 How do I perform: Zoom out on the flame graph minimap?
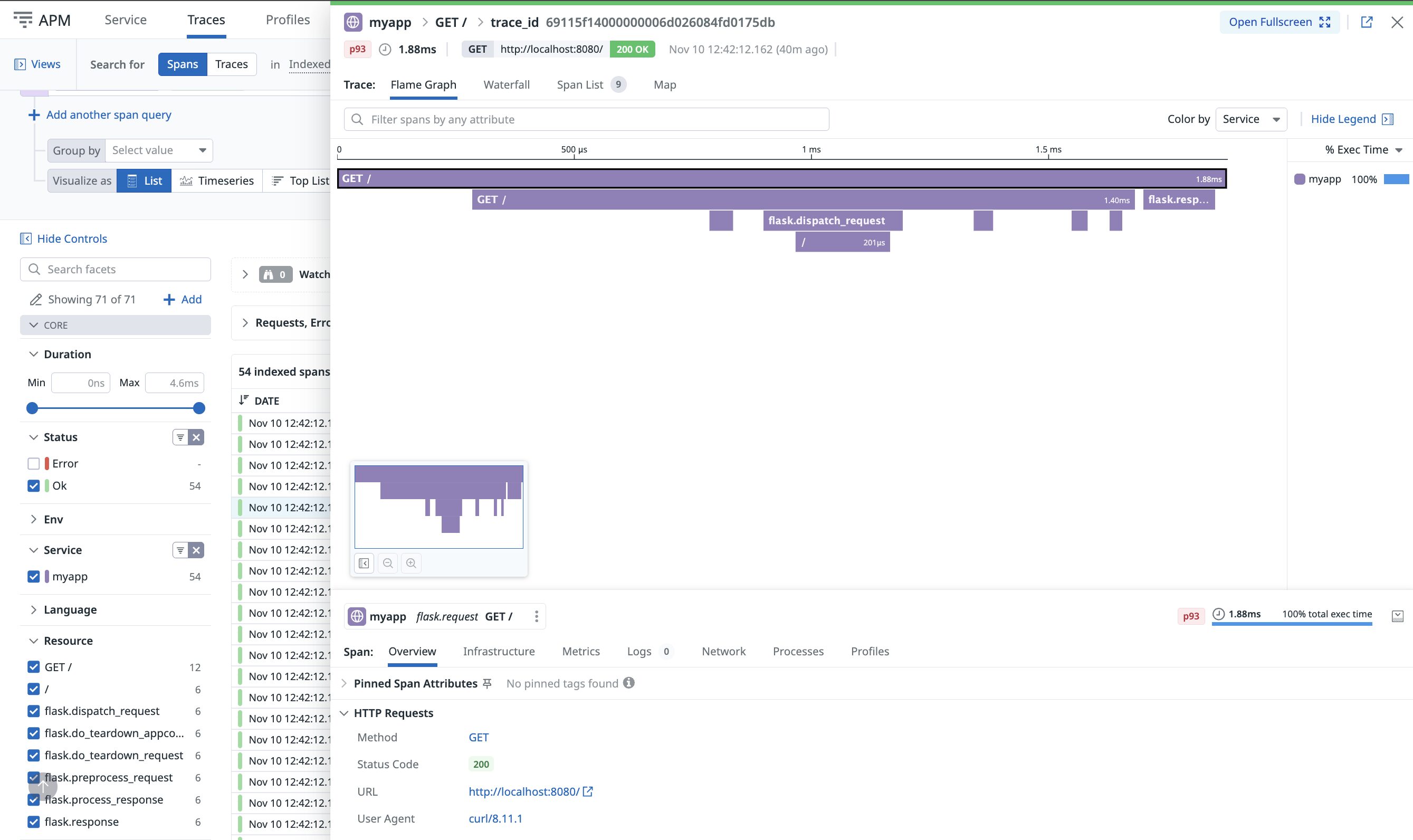pyautogui.click(x=388, y=562)
